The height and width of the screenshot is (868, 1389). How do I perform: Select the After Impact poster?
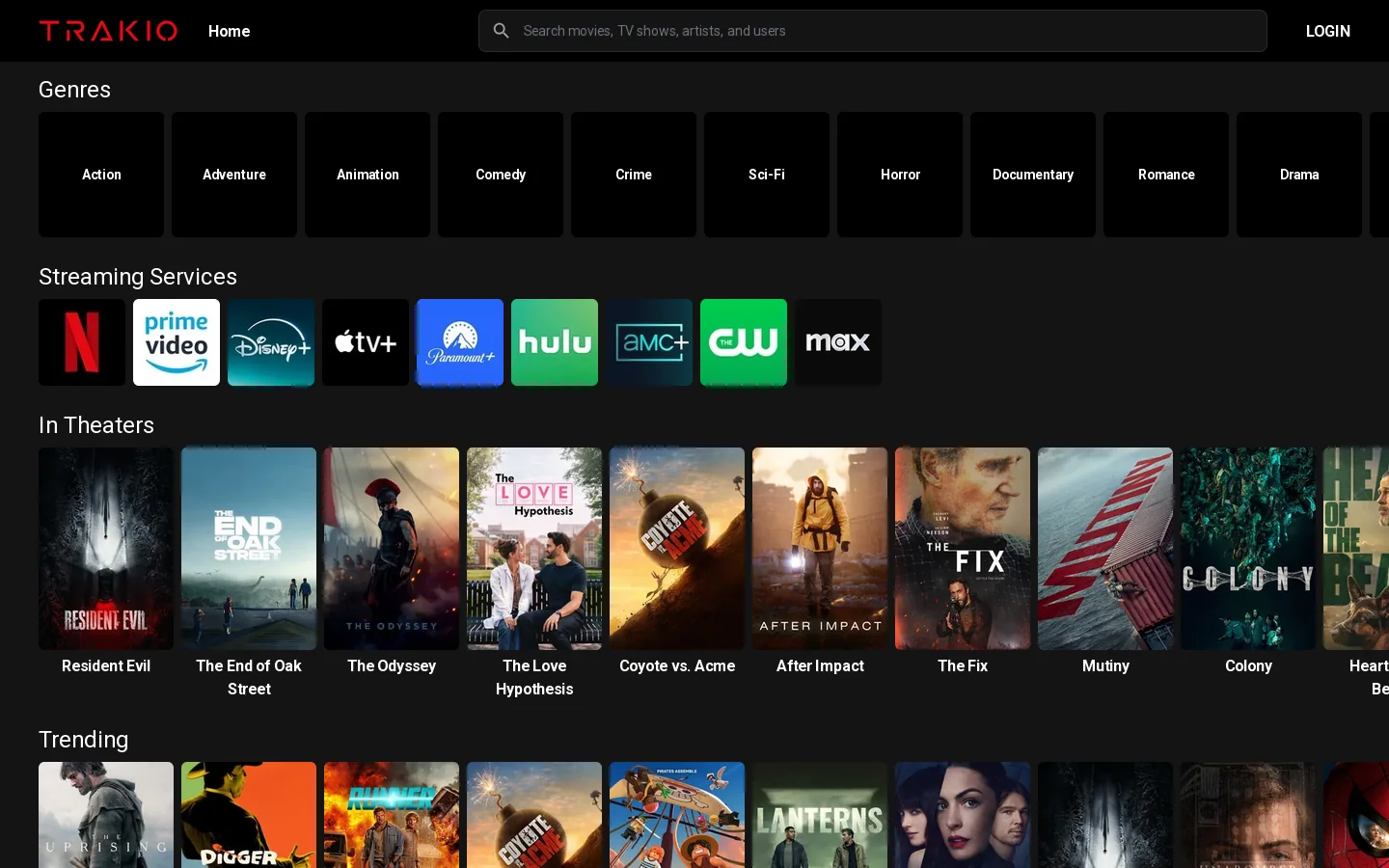(820, 549)
